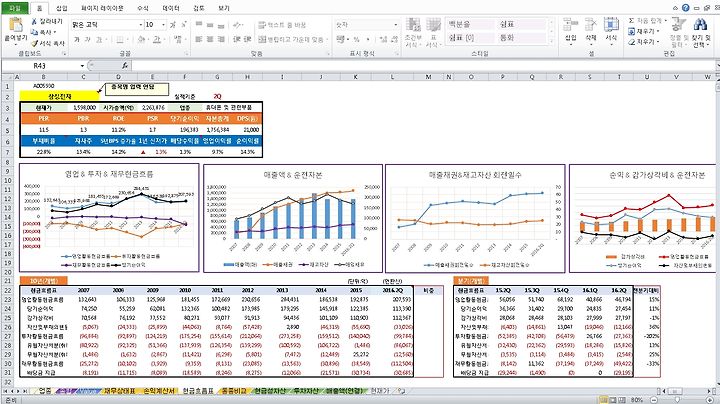720x404 pixels.
Task: Toggle italic (가) formatting
Action: coord(88,39)
